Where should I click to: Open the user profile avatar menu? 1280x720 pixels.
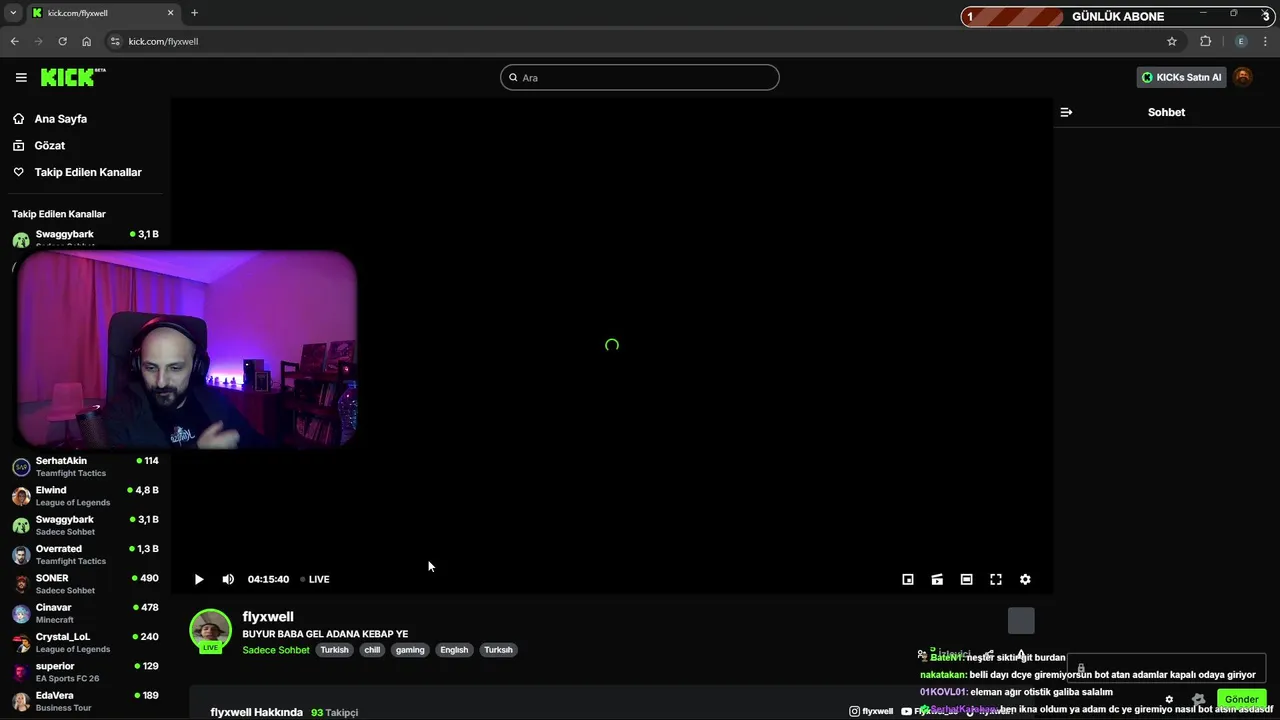[1243, 77]
